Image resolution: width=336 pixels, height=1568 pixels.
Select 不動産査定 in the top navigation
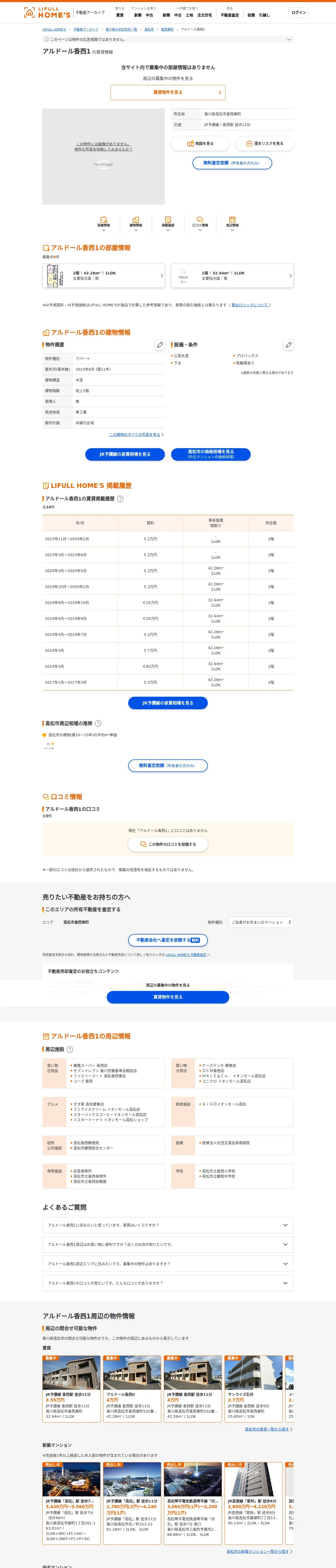tap(230, 15)
